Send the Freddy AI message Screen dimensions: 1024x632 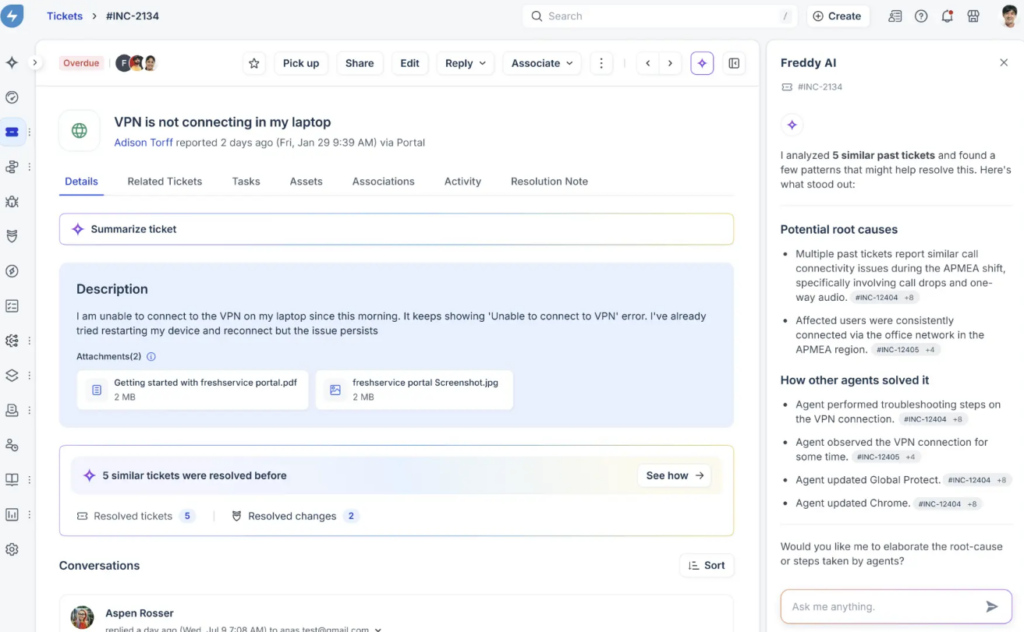(991, 607)
